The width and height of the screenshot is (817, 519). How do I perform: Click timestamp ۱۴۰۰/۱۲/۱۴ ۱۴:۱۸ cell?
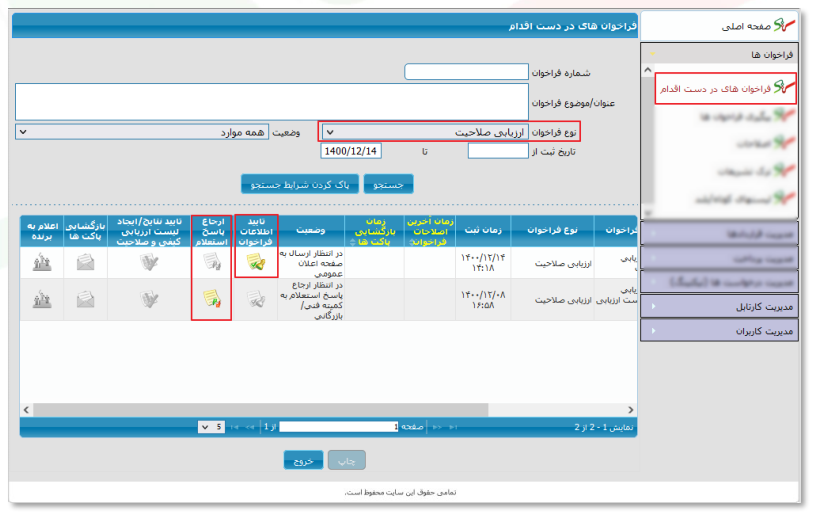(x=483, y=263)
